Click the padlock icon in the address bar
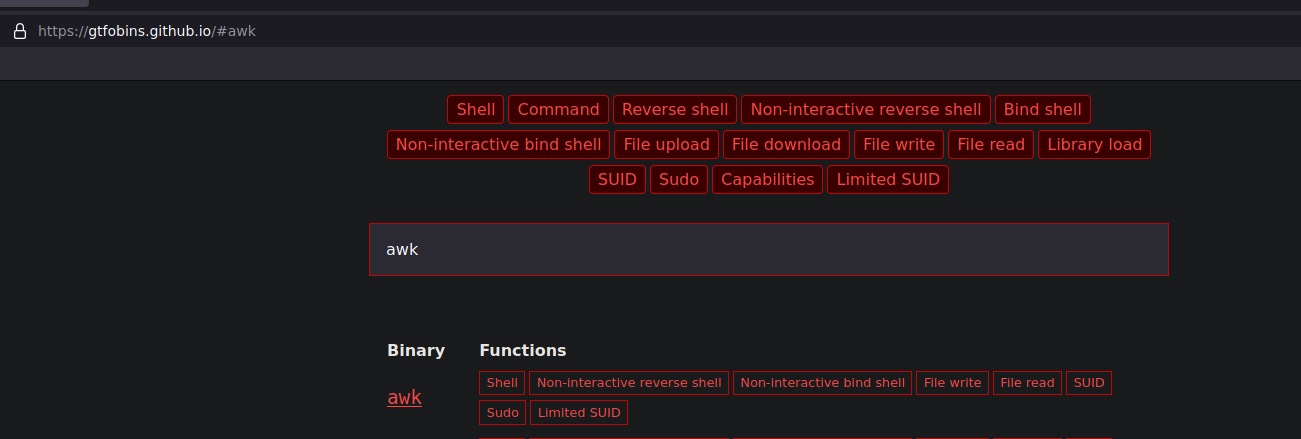Image resolution: width=1301 pixels, height=439 pixels. 18,31
